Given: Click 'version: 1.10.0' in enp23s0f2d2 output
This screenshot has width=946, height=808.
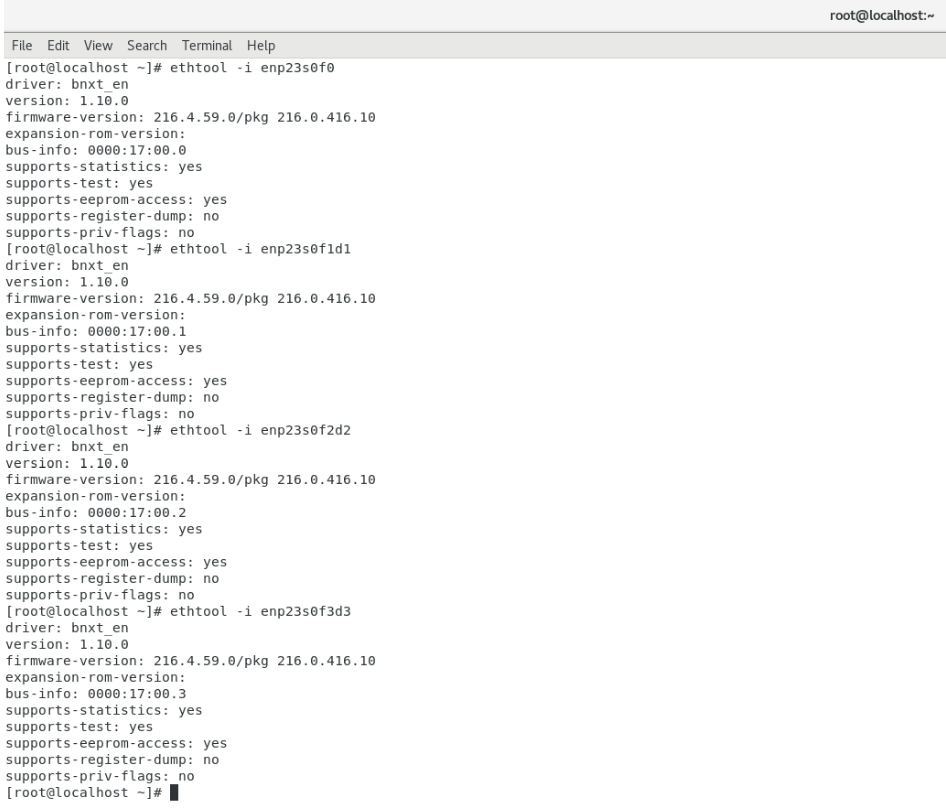Looking at the screenshot, I should click(67, 463).
